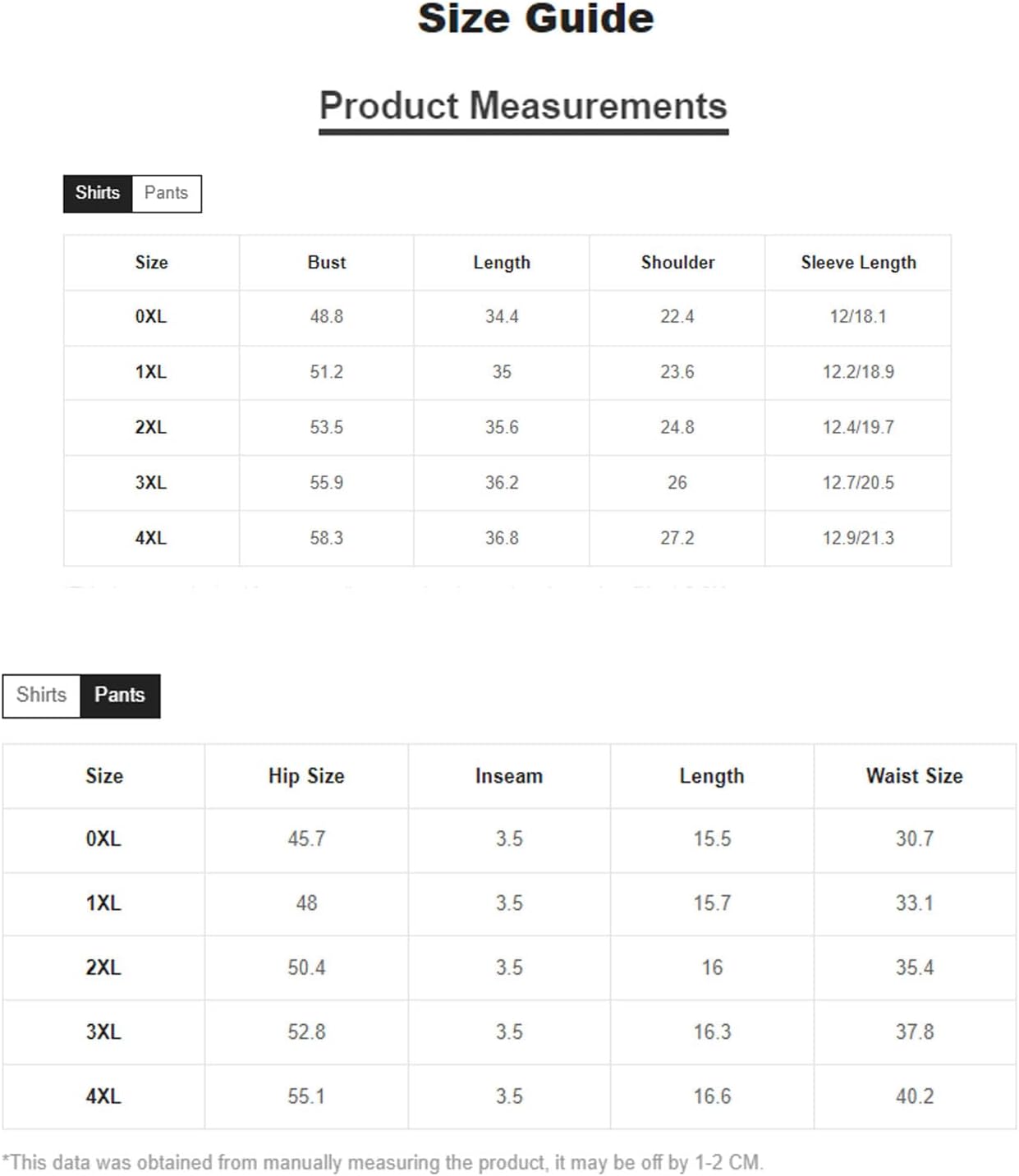
Task: Click the Size Guide title
Action: [x=535, y=19]
